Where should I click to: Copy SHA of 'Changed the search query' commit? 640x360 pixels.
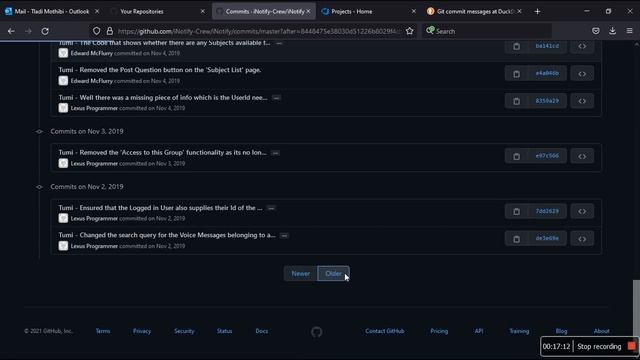(x=516, y=239)
